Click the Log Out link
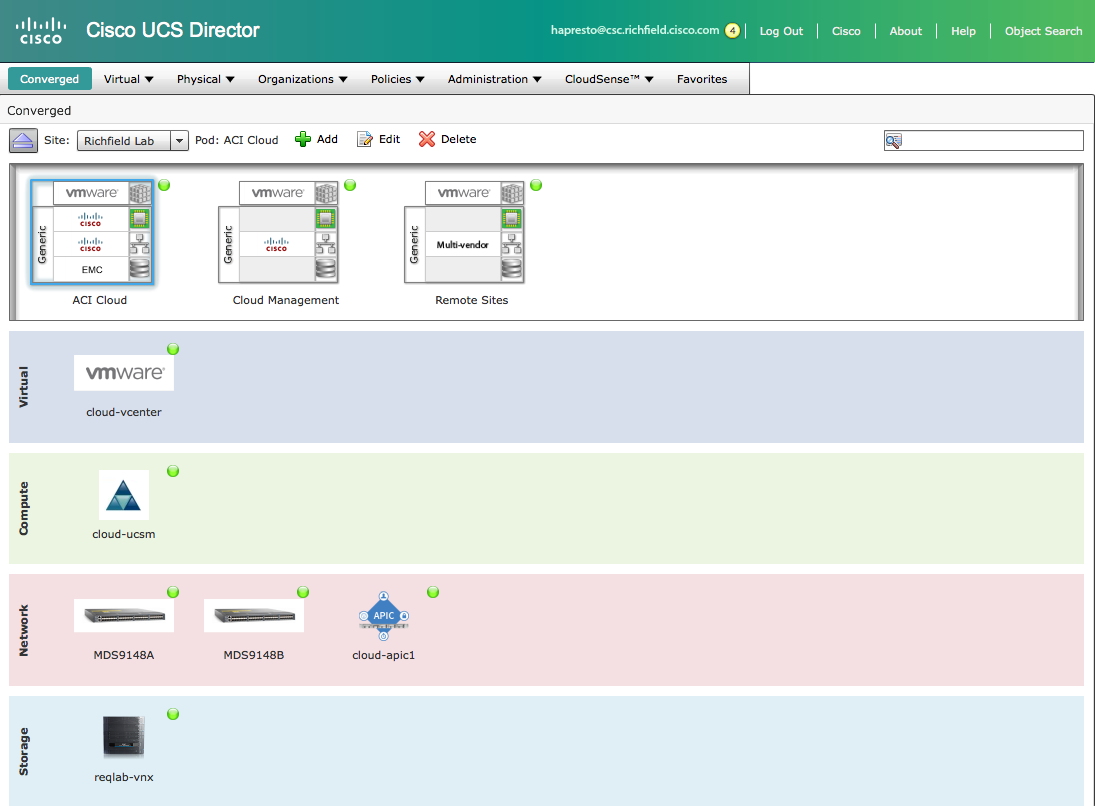 click(781, 31)
